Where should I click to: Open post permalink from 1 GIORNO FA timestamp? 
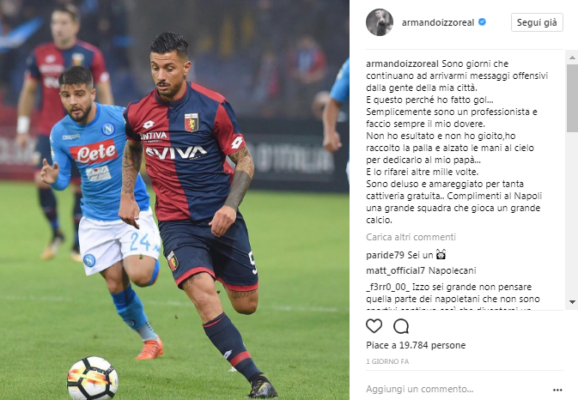click(387, 361)
